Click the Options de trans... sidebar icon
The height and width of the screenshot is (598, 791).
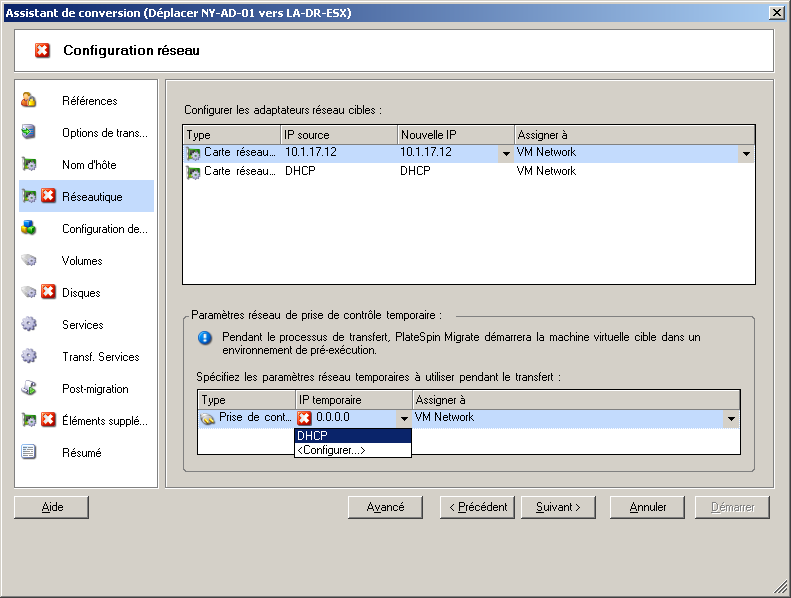29,132
